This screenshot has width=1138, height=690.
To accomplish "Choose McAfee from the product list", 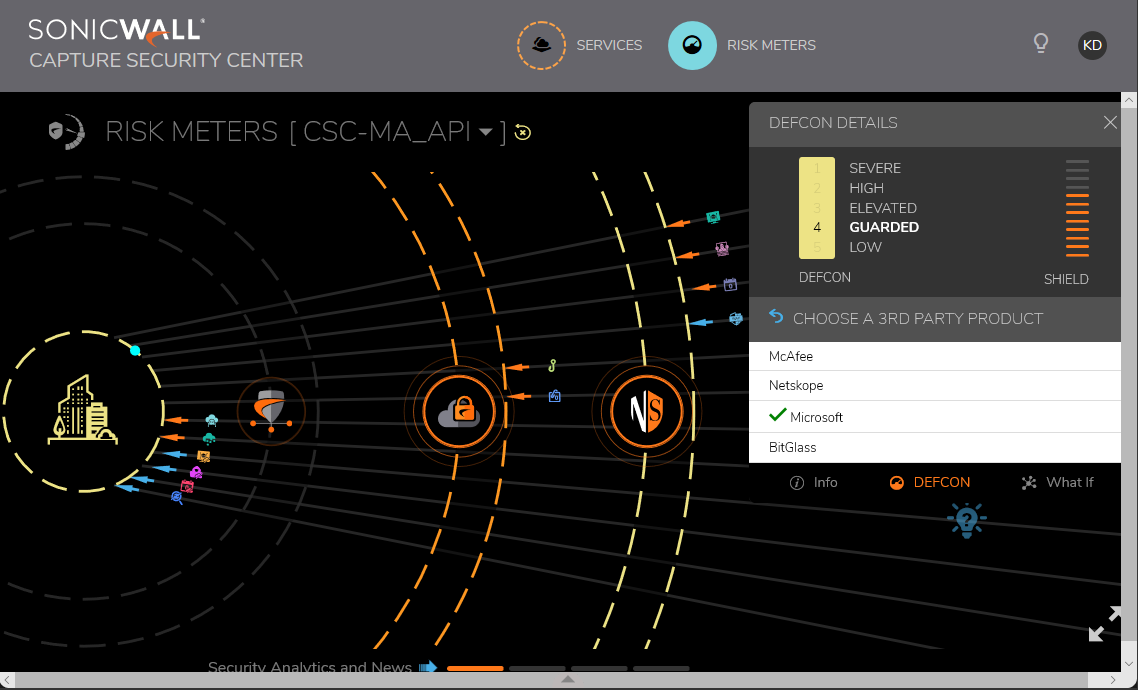I will point(935,356).
